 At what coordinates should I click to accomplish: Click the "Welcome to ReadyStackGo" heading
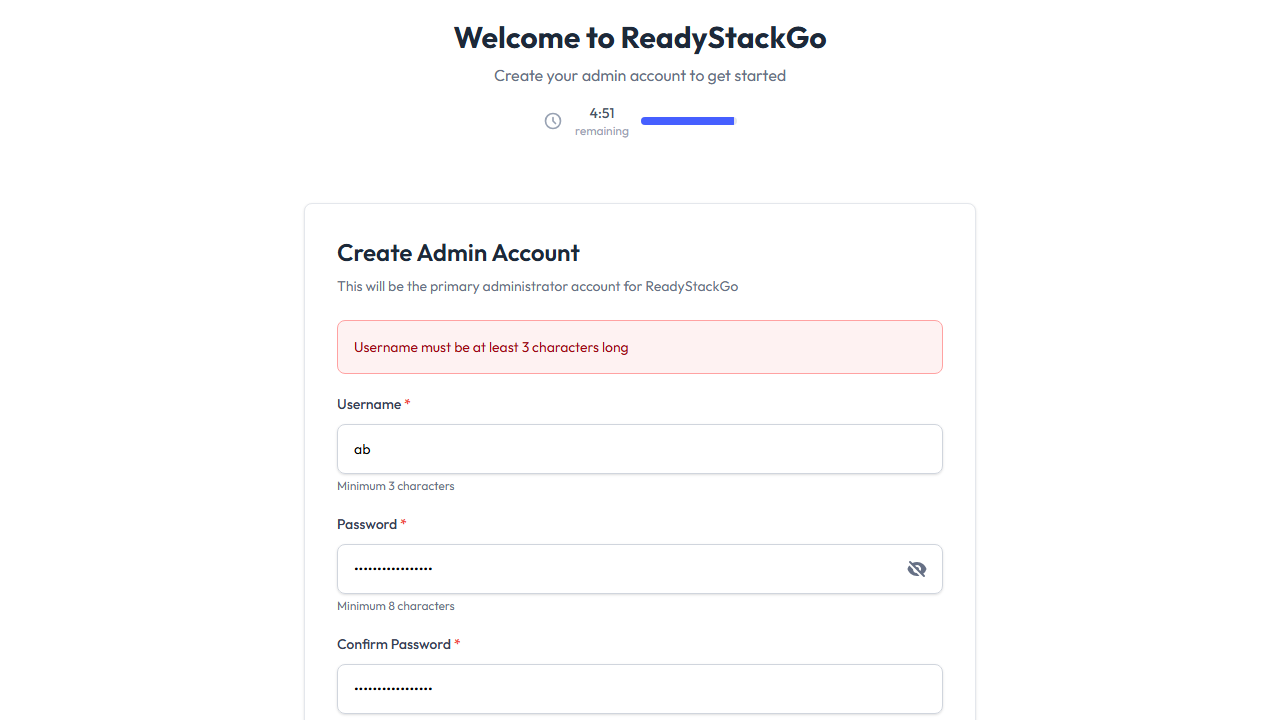(x=640, y=38)
